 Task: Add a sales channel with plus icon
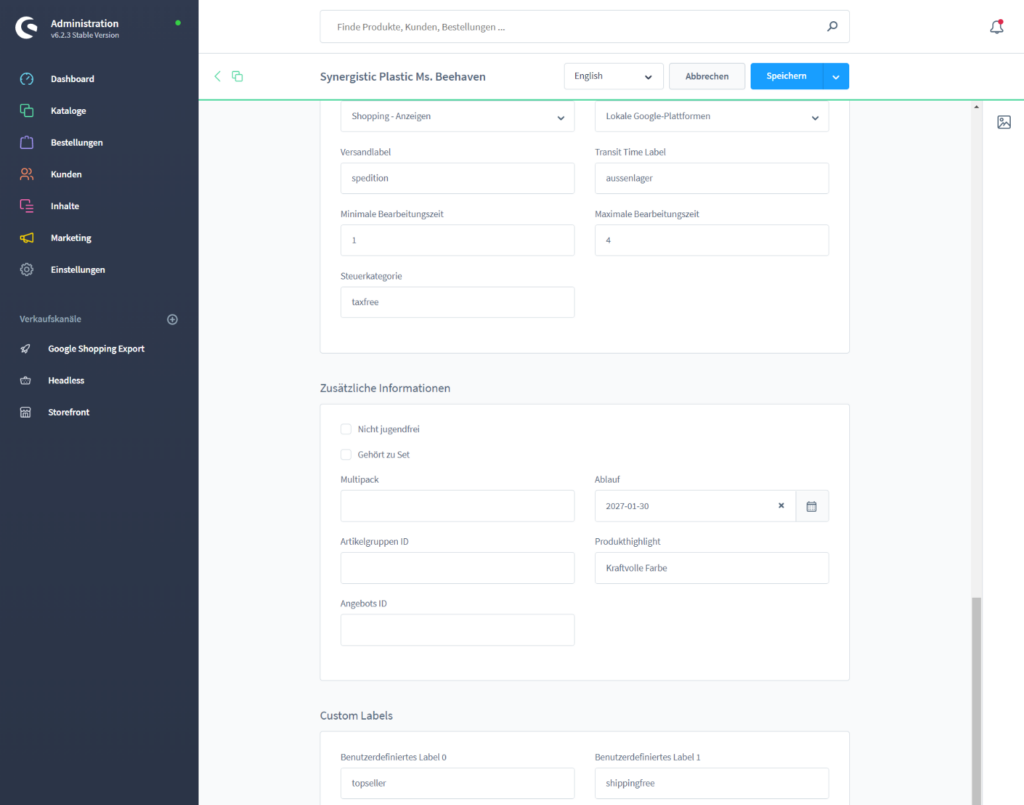pyautogui.click(x=172, y=319)
